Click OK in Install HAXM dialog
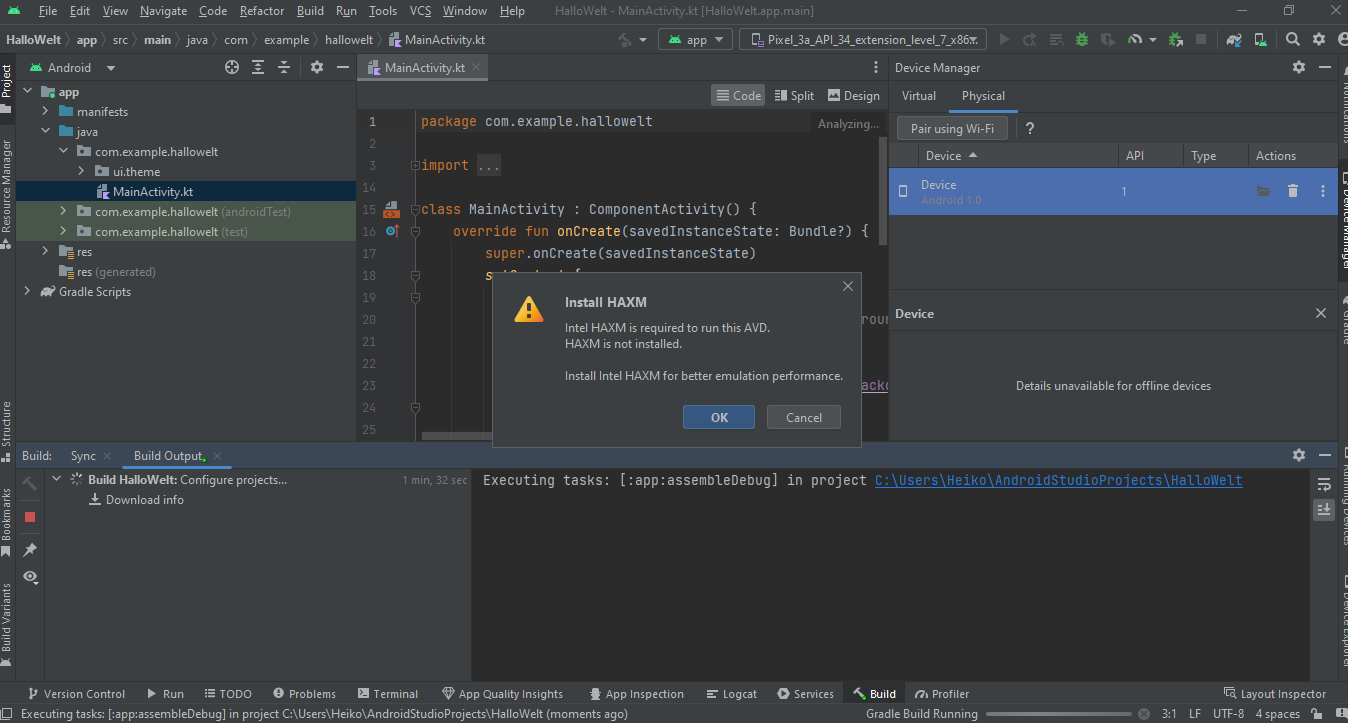 click(719, 417)
